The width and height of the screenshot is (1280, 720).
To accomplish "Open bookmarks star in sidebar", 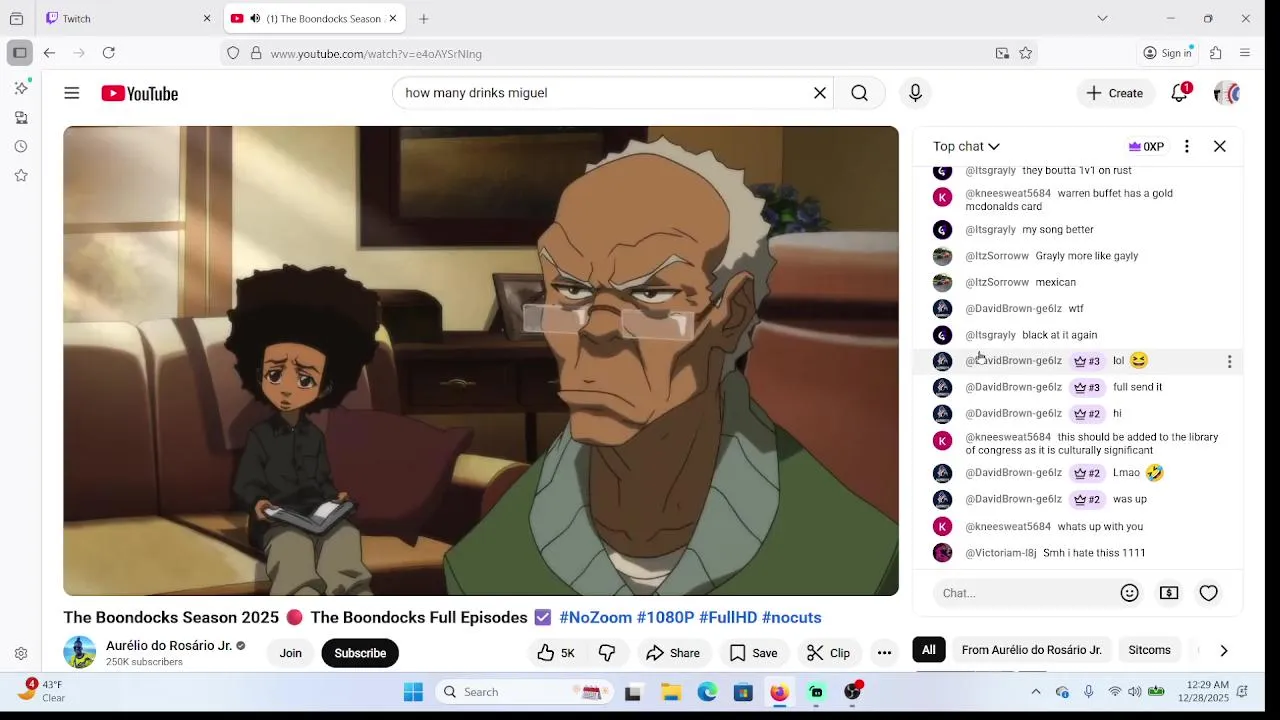I will point(21,175).
